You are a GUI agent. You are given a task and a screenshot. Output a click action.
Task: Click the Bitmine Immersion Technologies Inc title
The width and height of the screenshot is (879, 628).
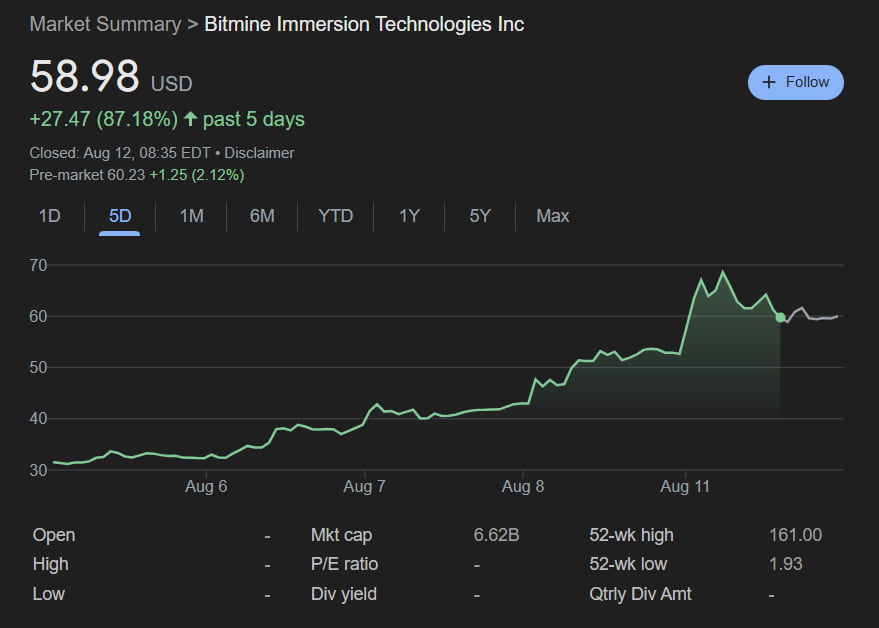(x=364, y=24)
